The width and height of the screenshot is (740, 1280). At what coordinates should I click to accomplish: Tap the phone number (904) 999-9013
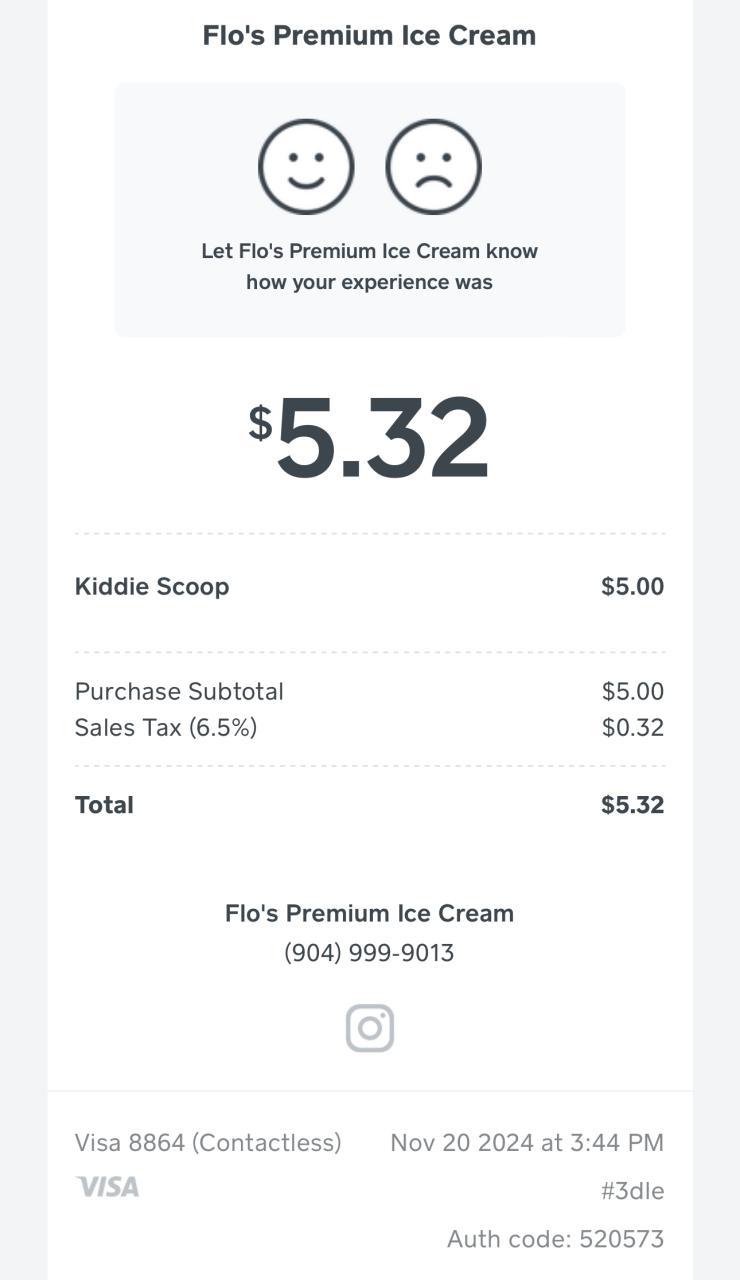point(369,953)
